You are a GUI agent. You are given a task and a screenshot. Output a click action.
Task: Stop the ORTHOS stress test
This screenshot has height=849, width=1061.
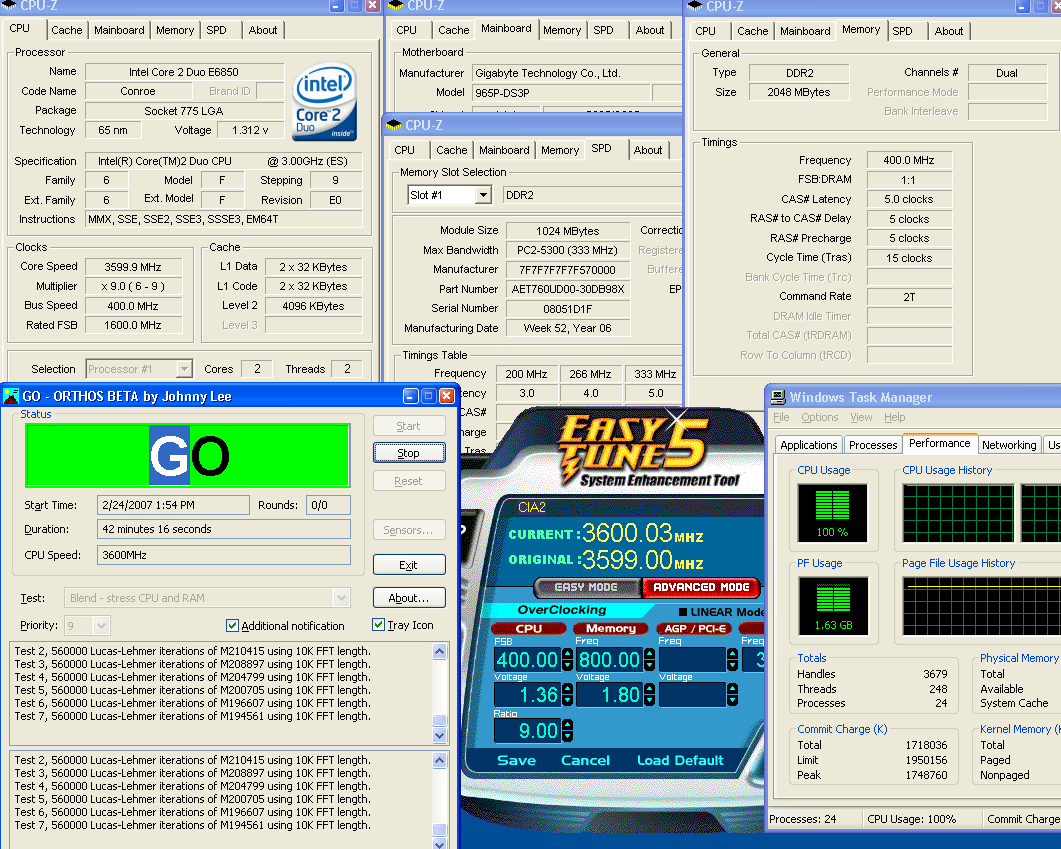click(x=408, y=453)
